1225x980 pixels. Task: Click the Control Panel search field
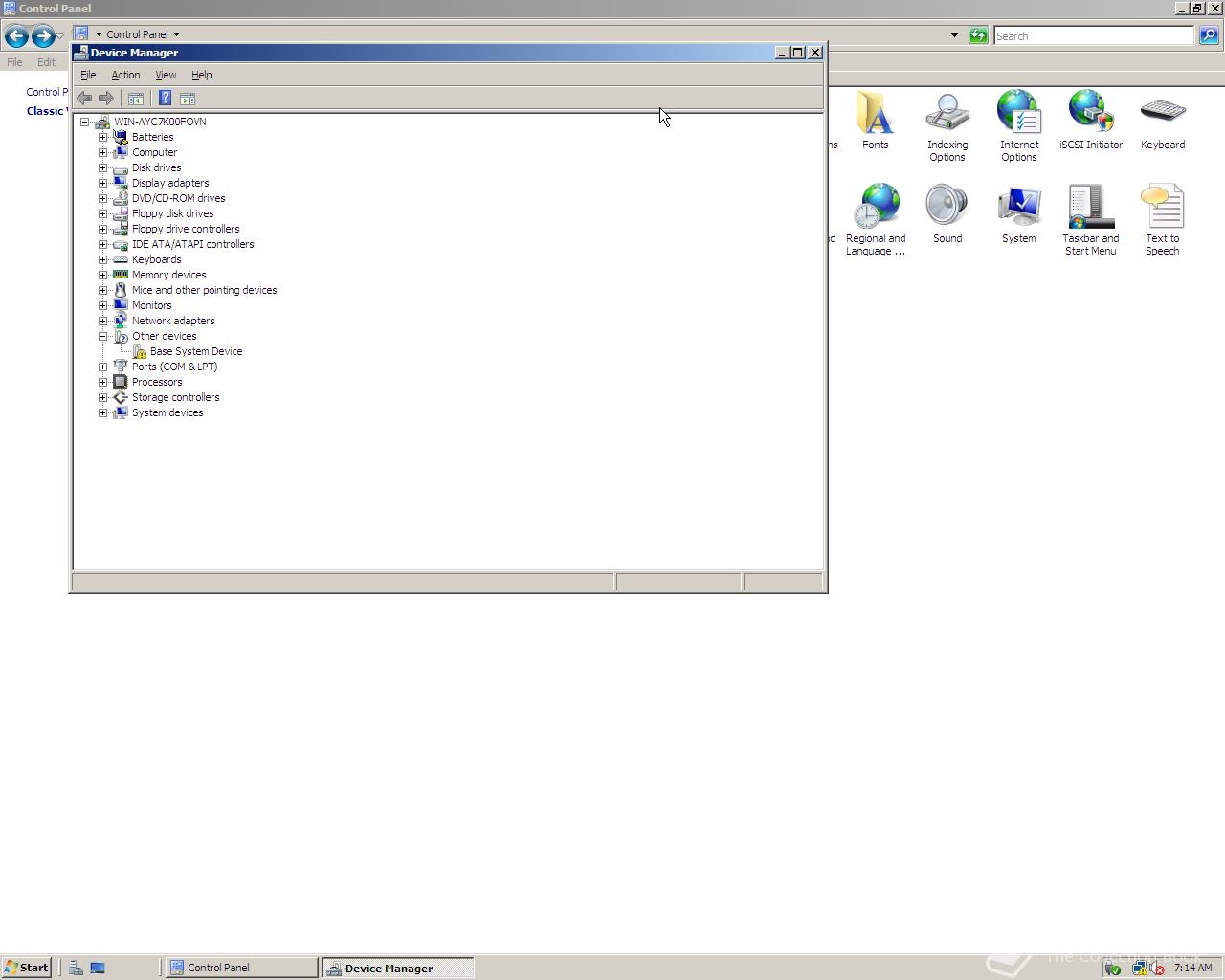click(x=1094, y=35)
